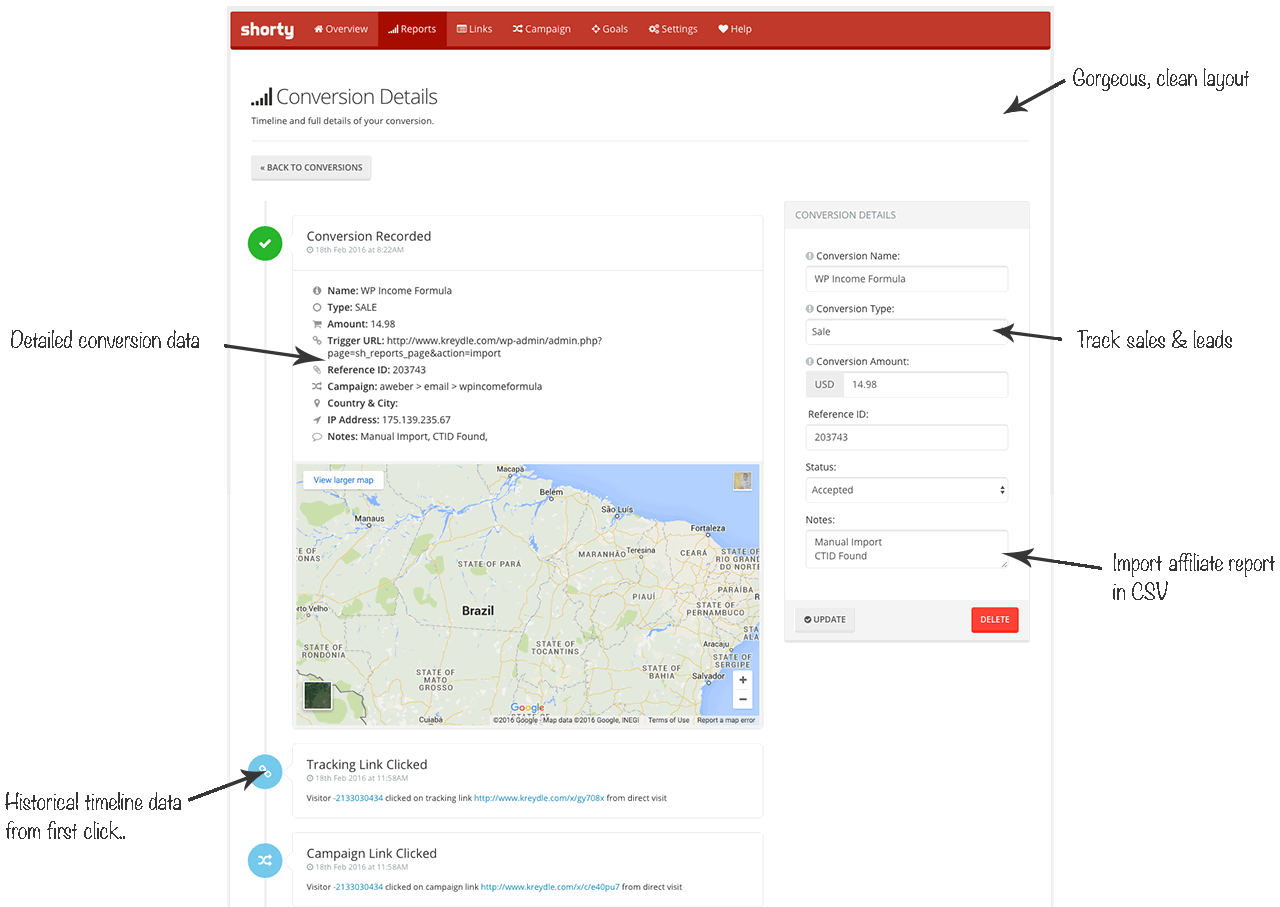This screenshot has height=907, width=1280.
Task: Switch map to satellite imagery thumbnail
Action: pyautogui.click(x=318, y=695)
